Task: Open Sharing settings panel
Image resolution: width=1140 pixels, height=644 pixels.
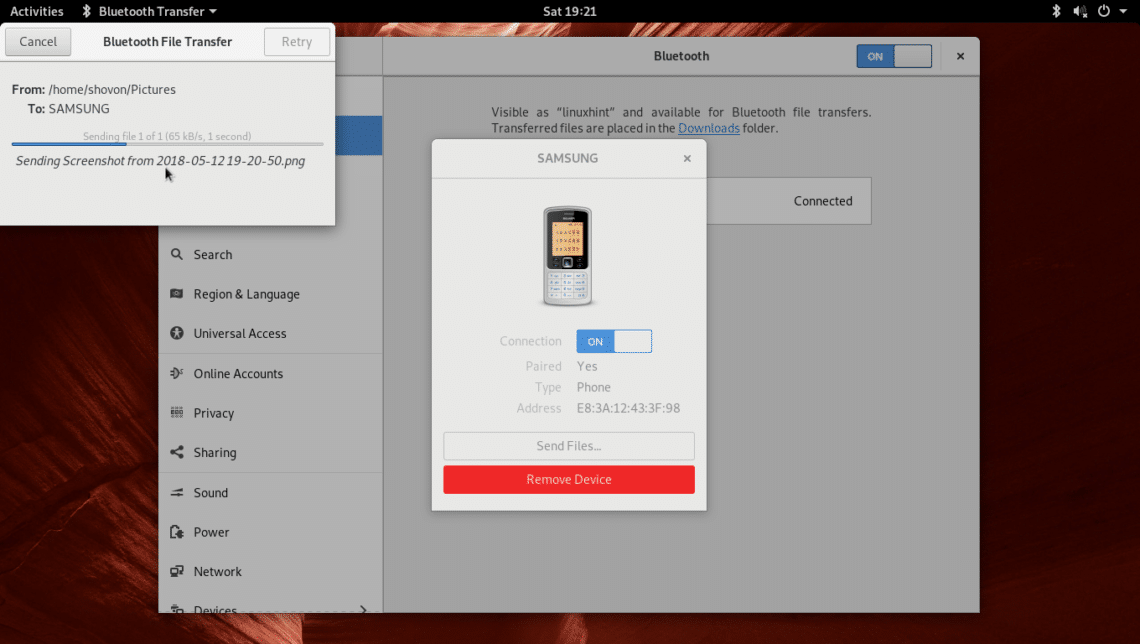Action: [270, 452]
